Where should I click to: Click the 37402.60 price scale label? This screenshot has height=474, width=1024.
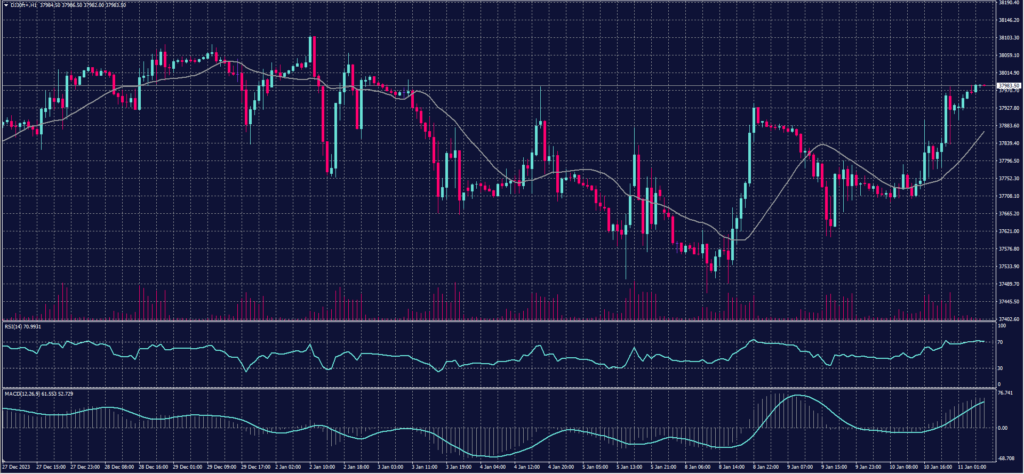point(1008,318)
